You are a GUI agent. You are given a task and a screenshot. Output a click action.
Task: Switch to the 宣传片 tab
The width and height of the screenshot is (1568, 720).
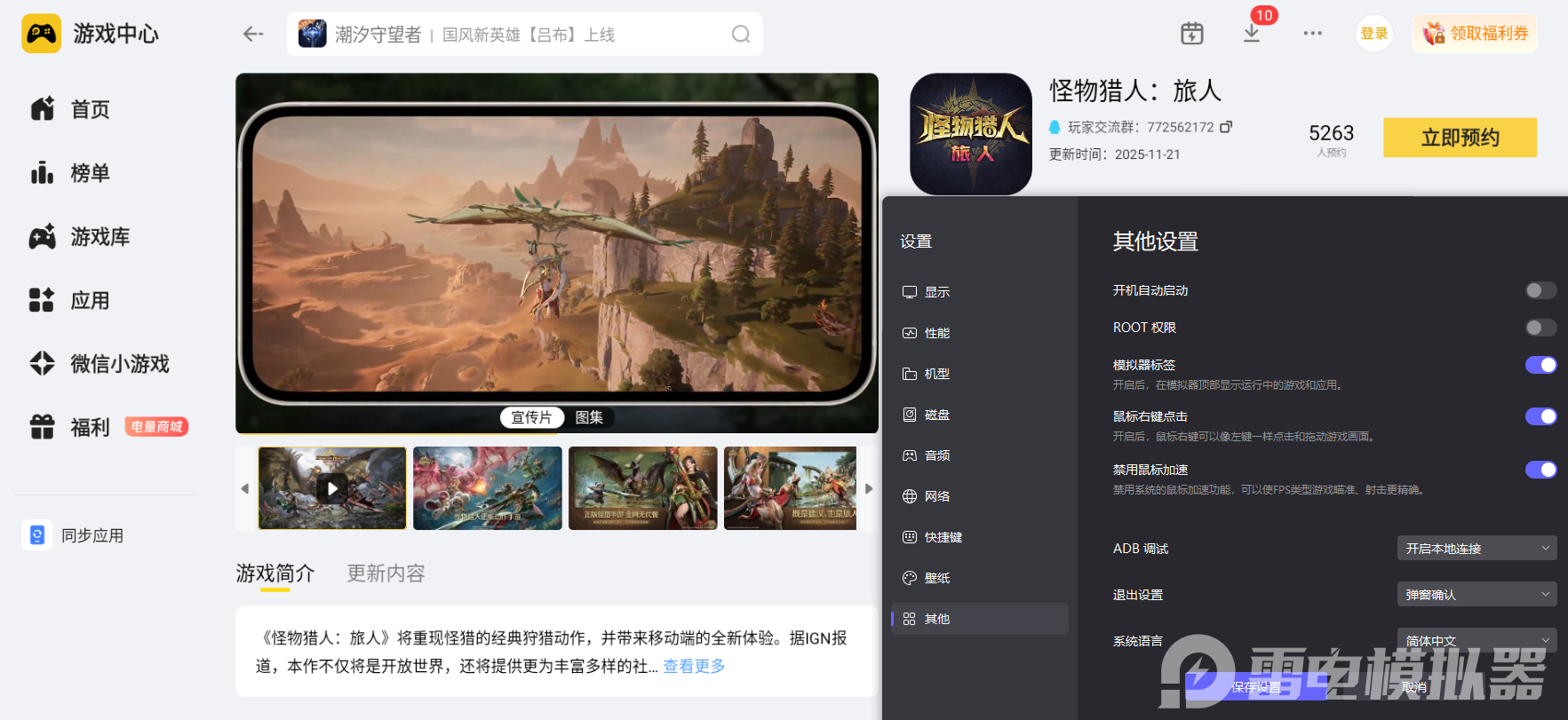pyautogui.click(x=531, y=417)
